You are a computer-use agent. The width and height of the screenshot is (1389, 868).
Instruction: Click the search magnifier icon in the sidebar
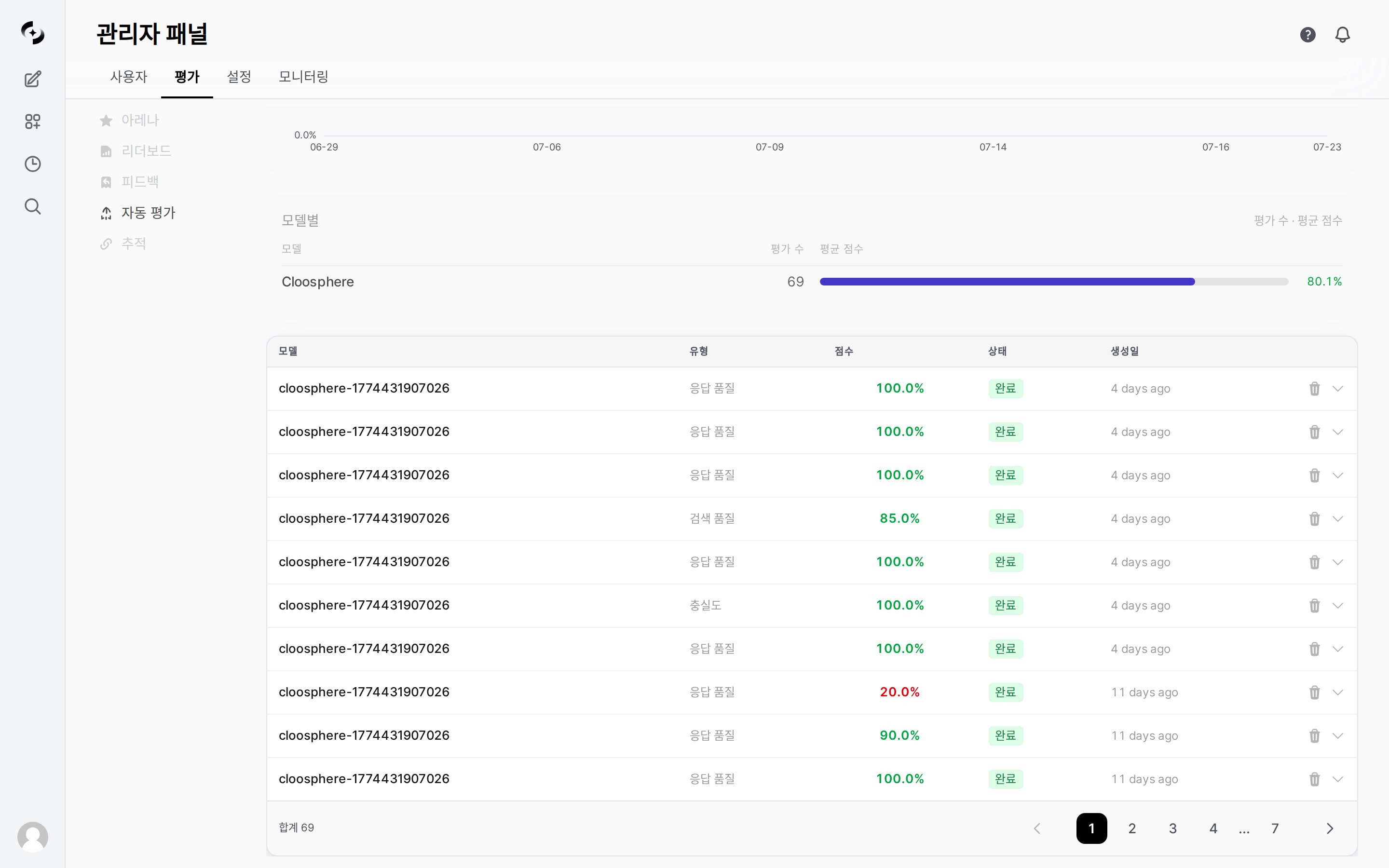point(33,206)
